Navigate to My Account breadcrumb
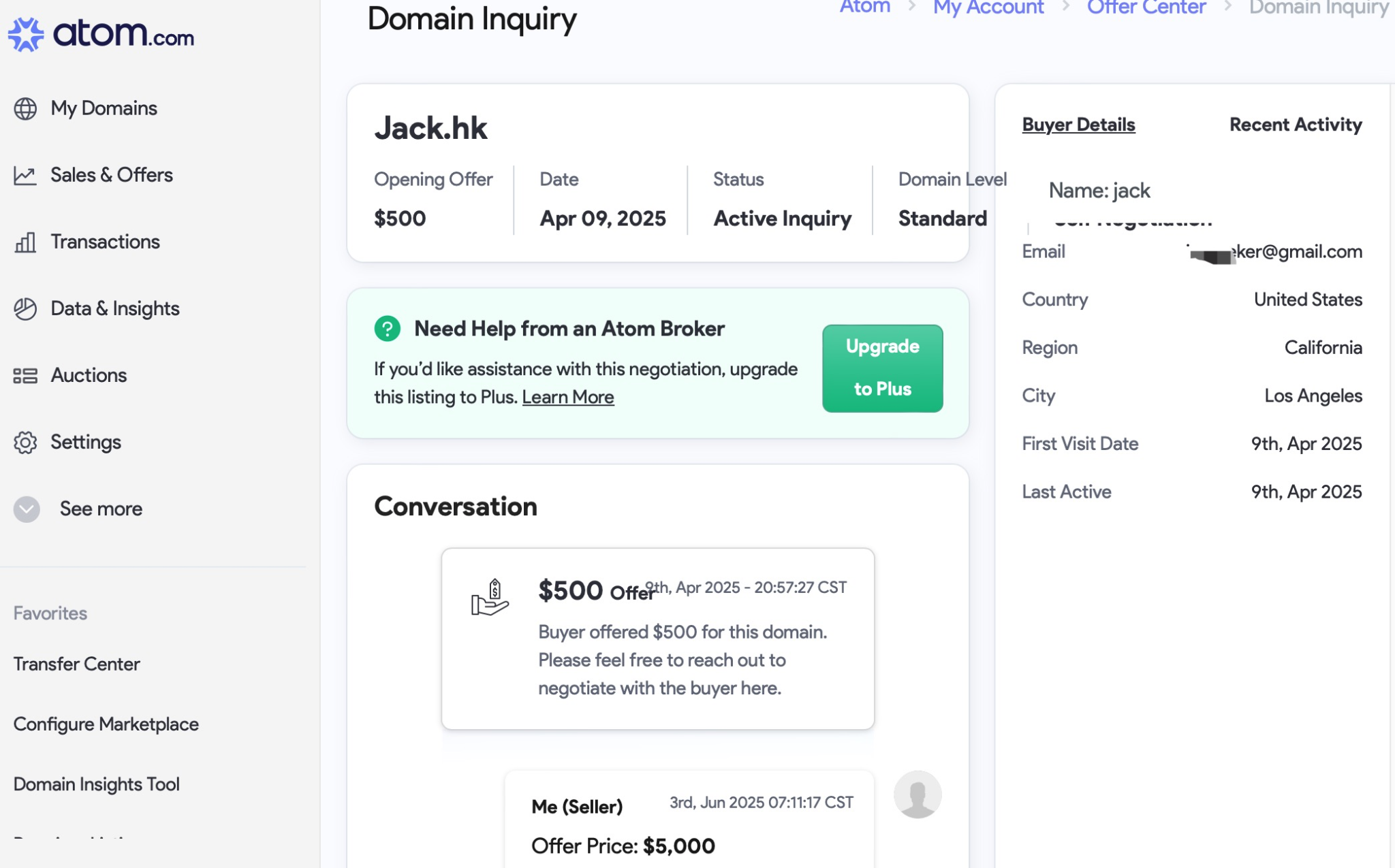This screenshot has height=868, width=1395. click(x=988, y=8)
